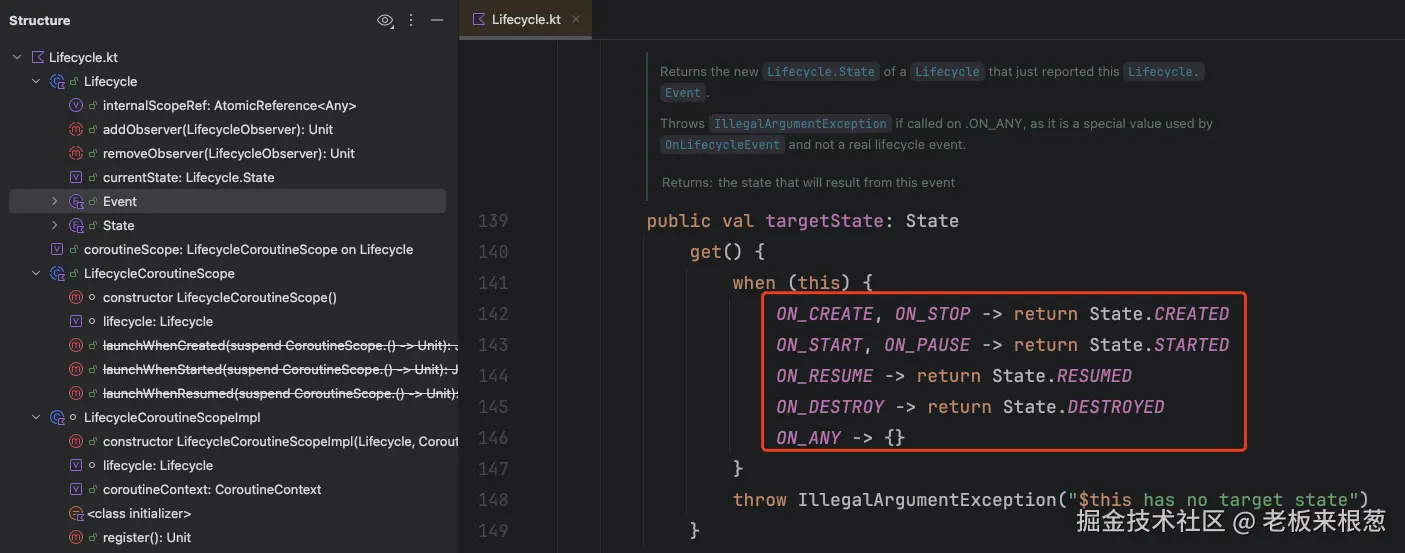Open the Structure view options eye icon
Viewport: 1405px width, 553px height.
tap(385, 20)
